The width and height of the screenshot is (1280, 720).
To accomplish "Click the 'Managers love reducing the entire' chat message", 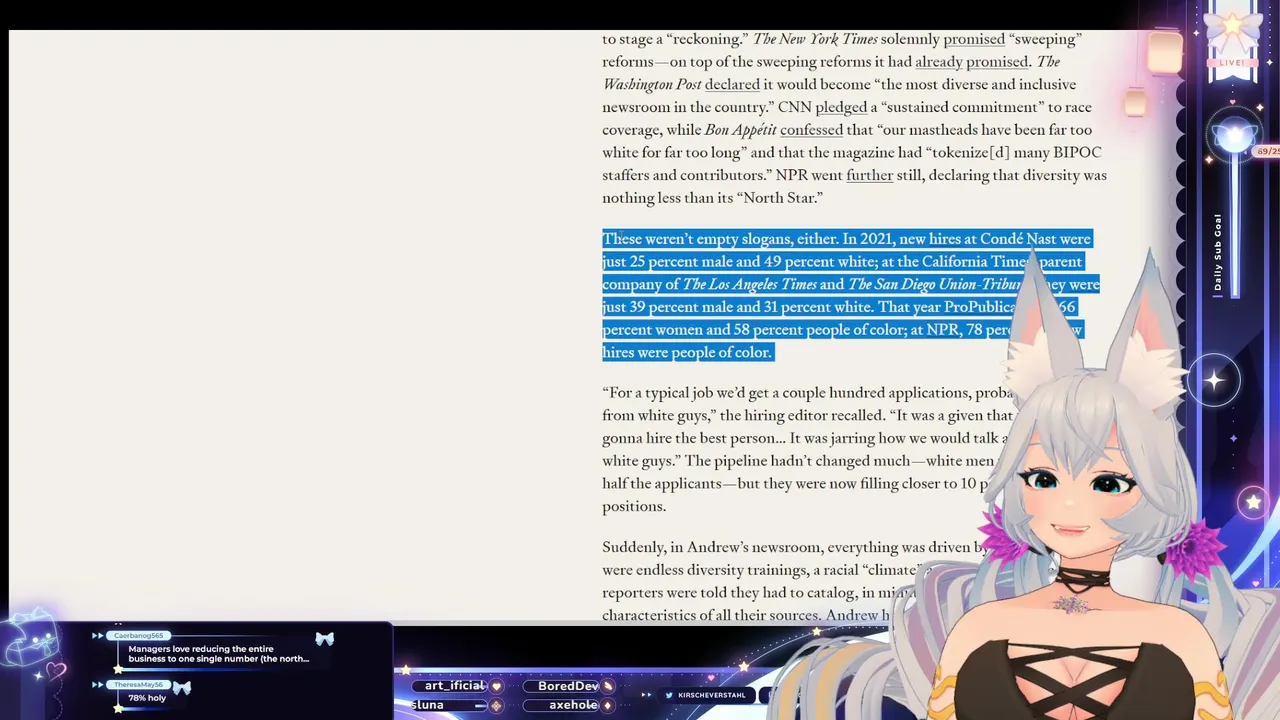I will pos(218,654).
